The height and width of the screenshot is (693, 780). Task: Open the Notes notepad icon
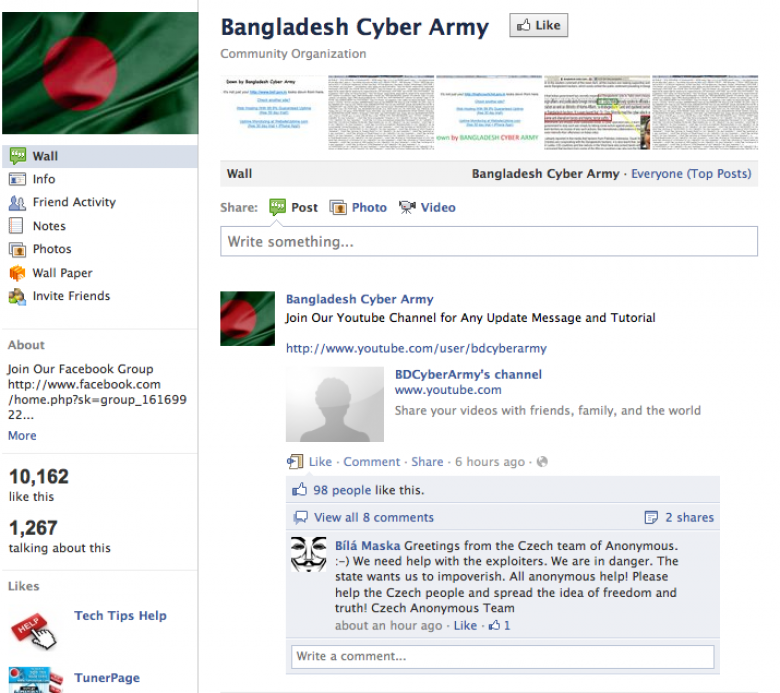tap(16, 226)
